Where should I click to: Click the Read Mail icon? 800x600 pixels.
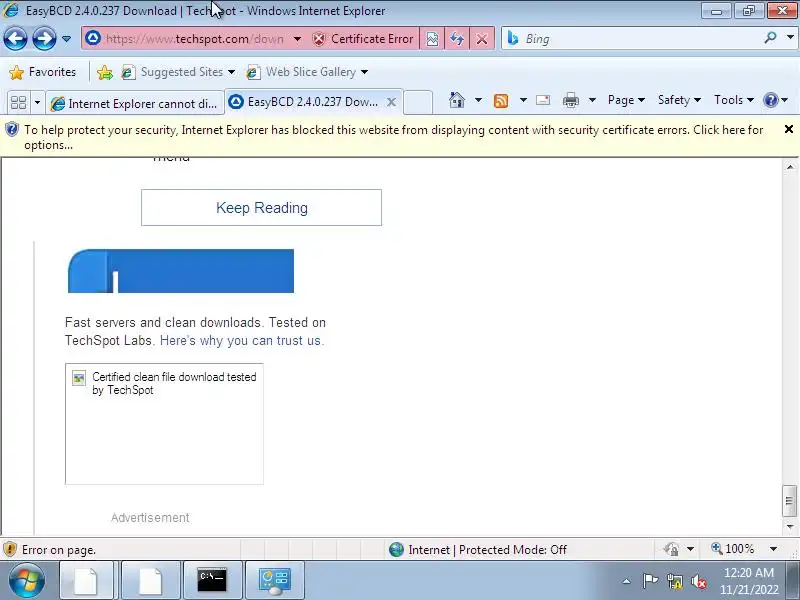pos(543,100)
